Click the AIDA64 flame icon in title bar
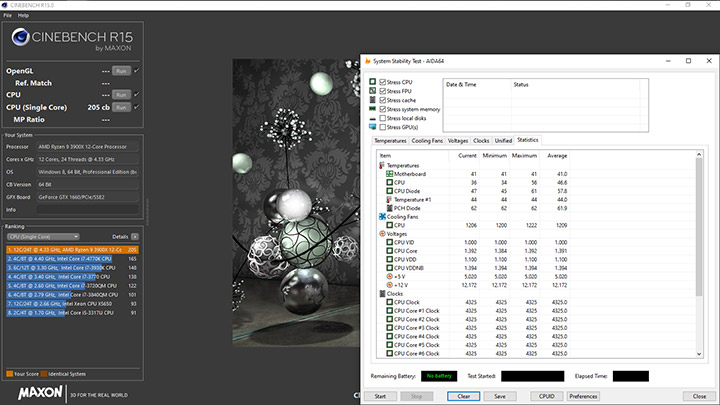The width and height of the screenshot is (720, 405). click(x=366, y=63)
